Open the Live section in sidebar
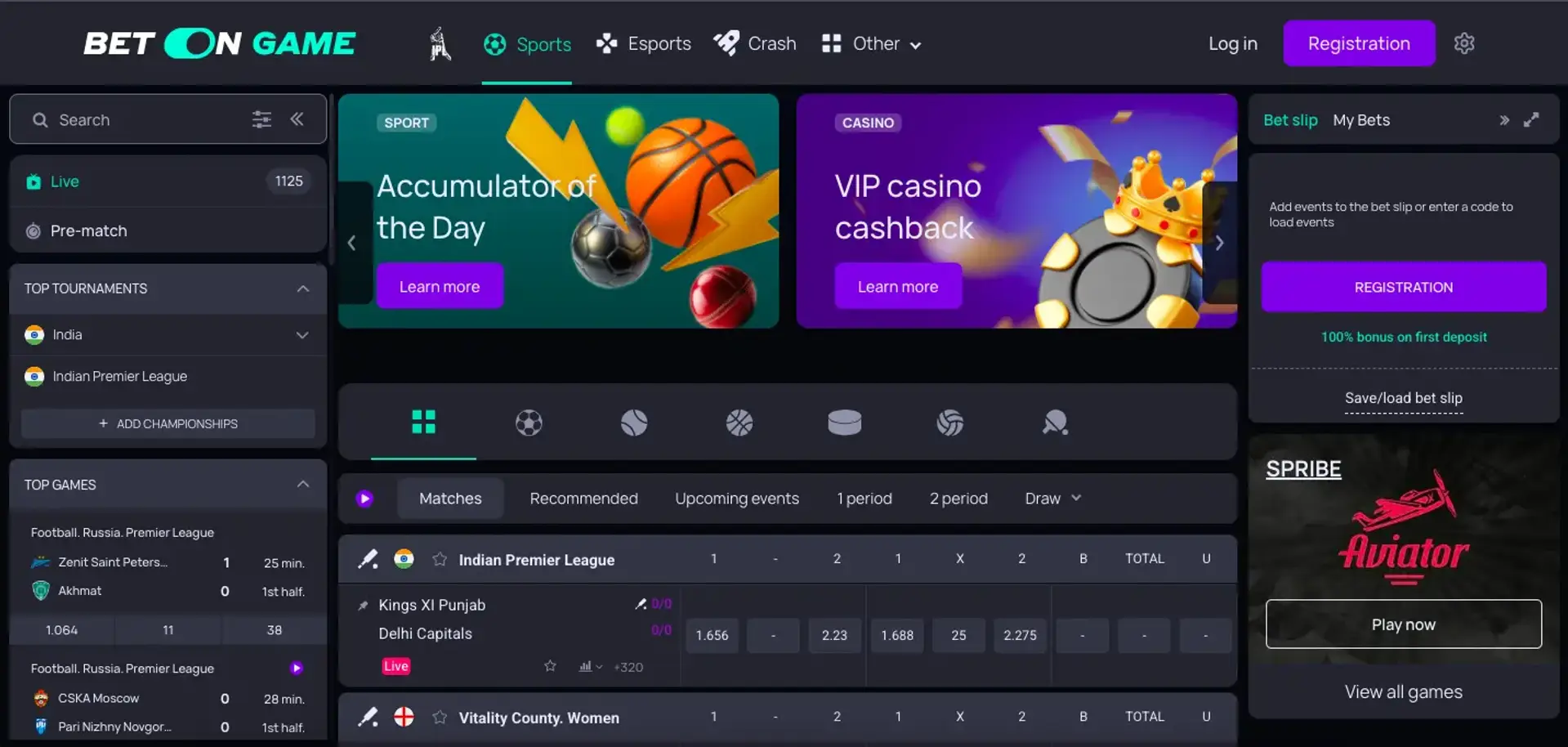The image size is (1568, 747). click(x=168, y=181)
